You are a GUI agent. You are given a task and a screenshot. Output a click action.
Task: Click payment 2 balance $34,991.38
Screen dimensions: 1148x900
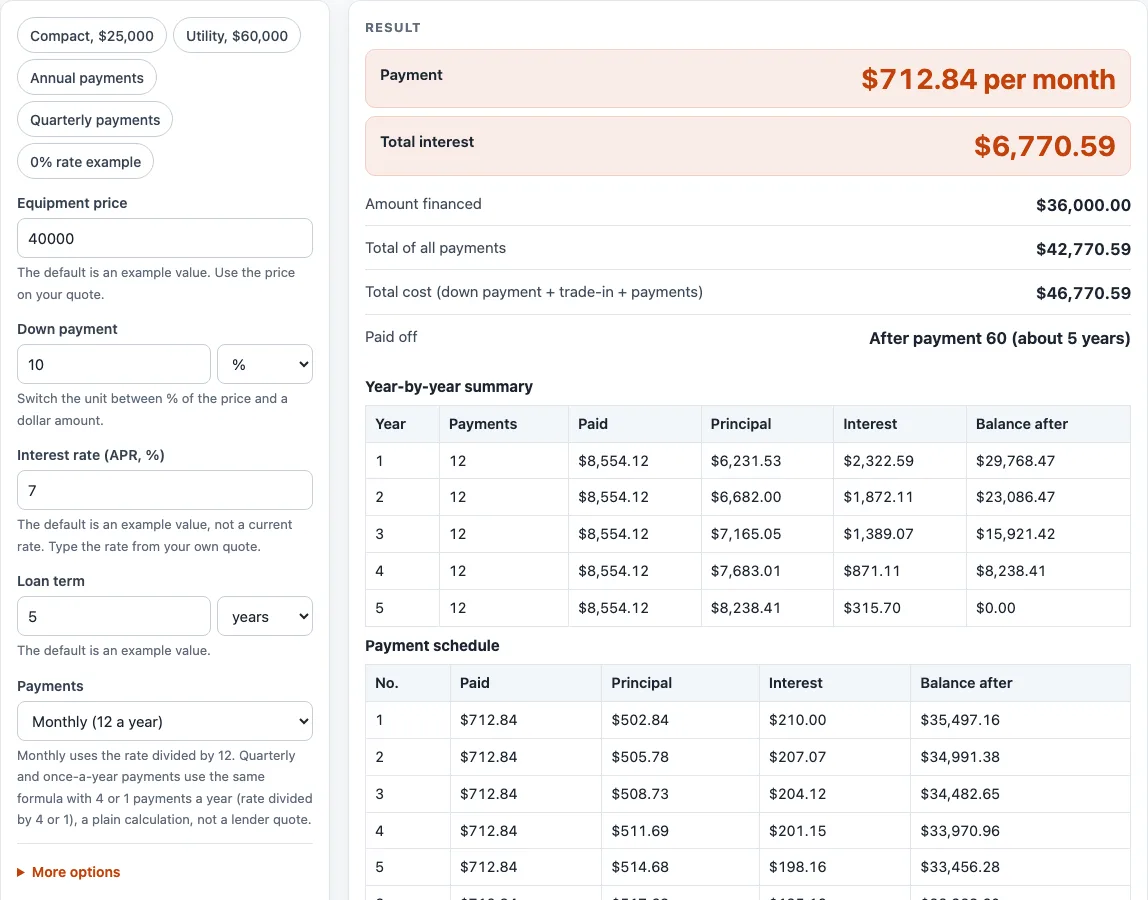[x=960, y=756]
